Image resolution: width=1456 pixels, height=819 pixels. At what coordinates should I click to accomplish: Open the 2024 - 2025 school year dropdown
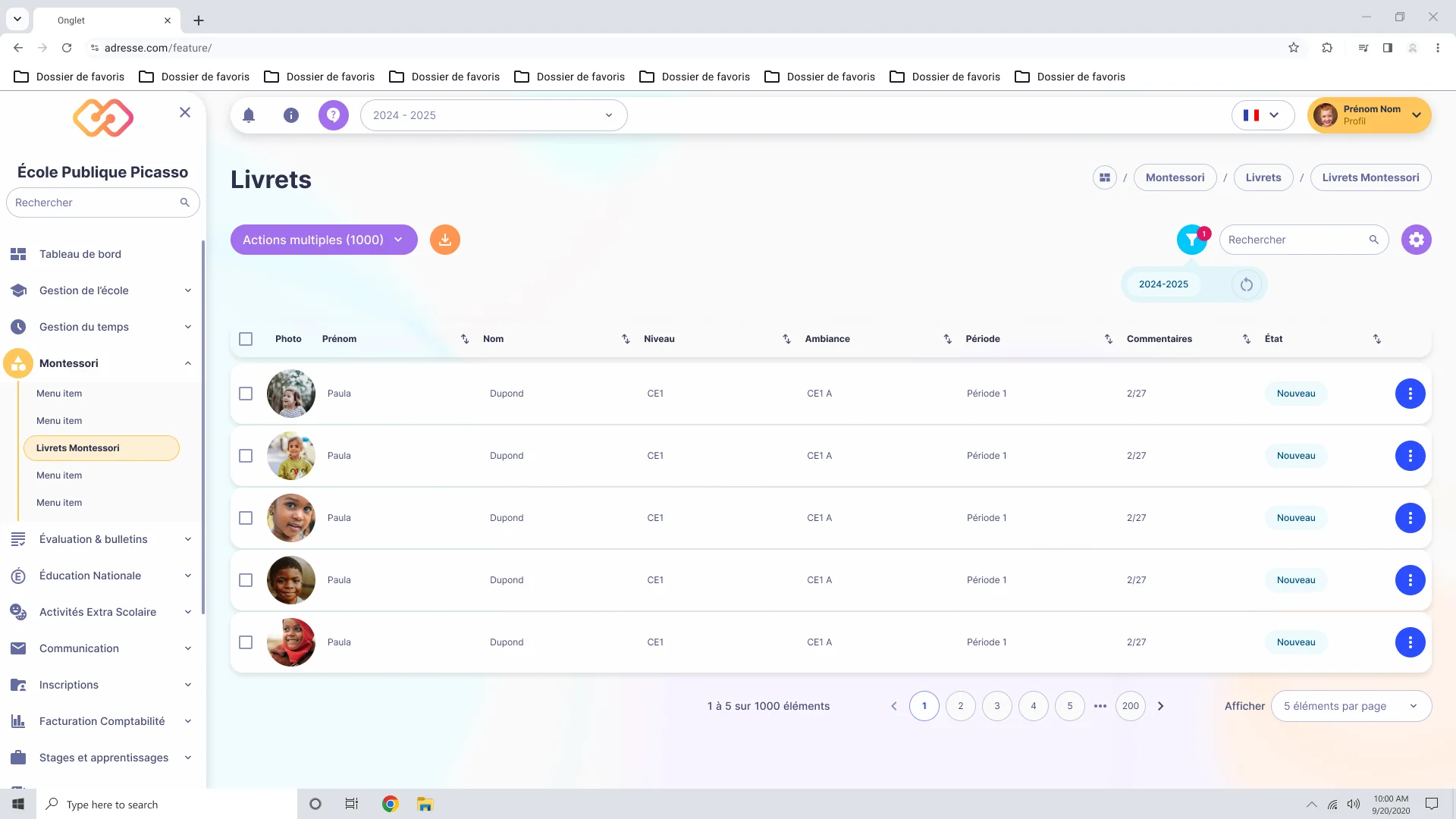tap(494, 115)
